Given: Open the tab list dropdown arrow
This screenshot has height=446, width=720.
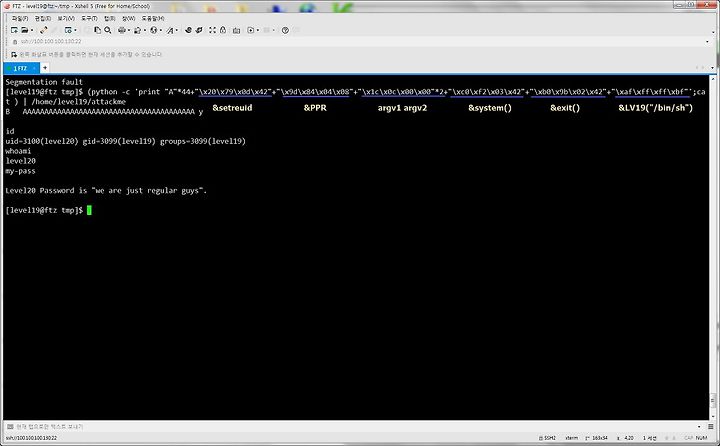Looking at the screenshot, I should [712, 68].
